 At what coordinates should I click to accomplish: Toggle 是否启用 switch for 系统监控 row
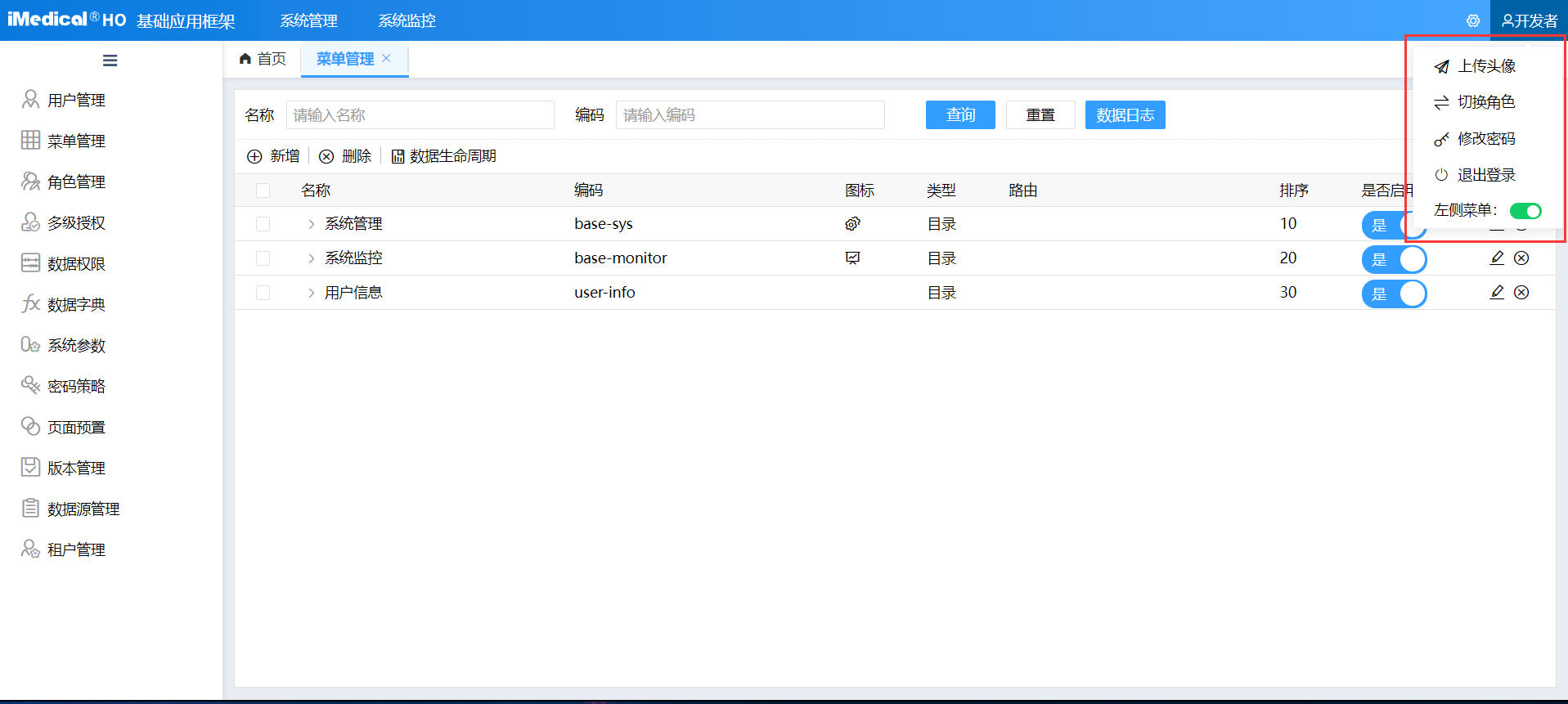(1394, 259)
